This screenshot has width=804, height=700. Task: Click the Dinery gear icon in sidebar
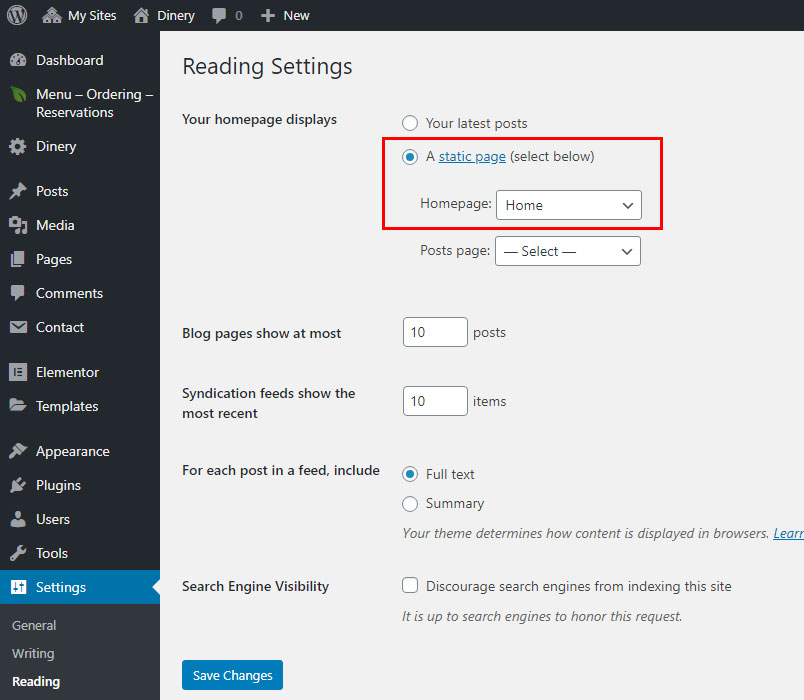coord(18,146)
